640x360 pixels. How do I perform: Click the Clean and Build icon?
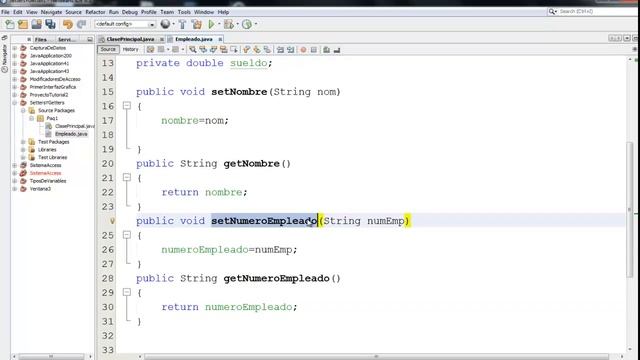[197, 24]
